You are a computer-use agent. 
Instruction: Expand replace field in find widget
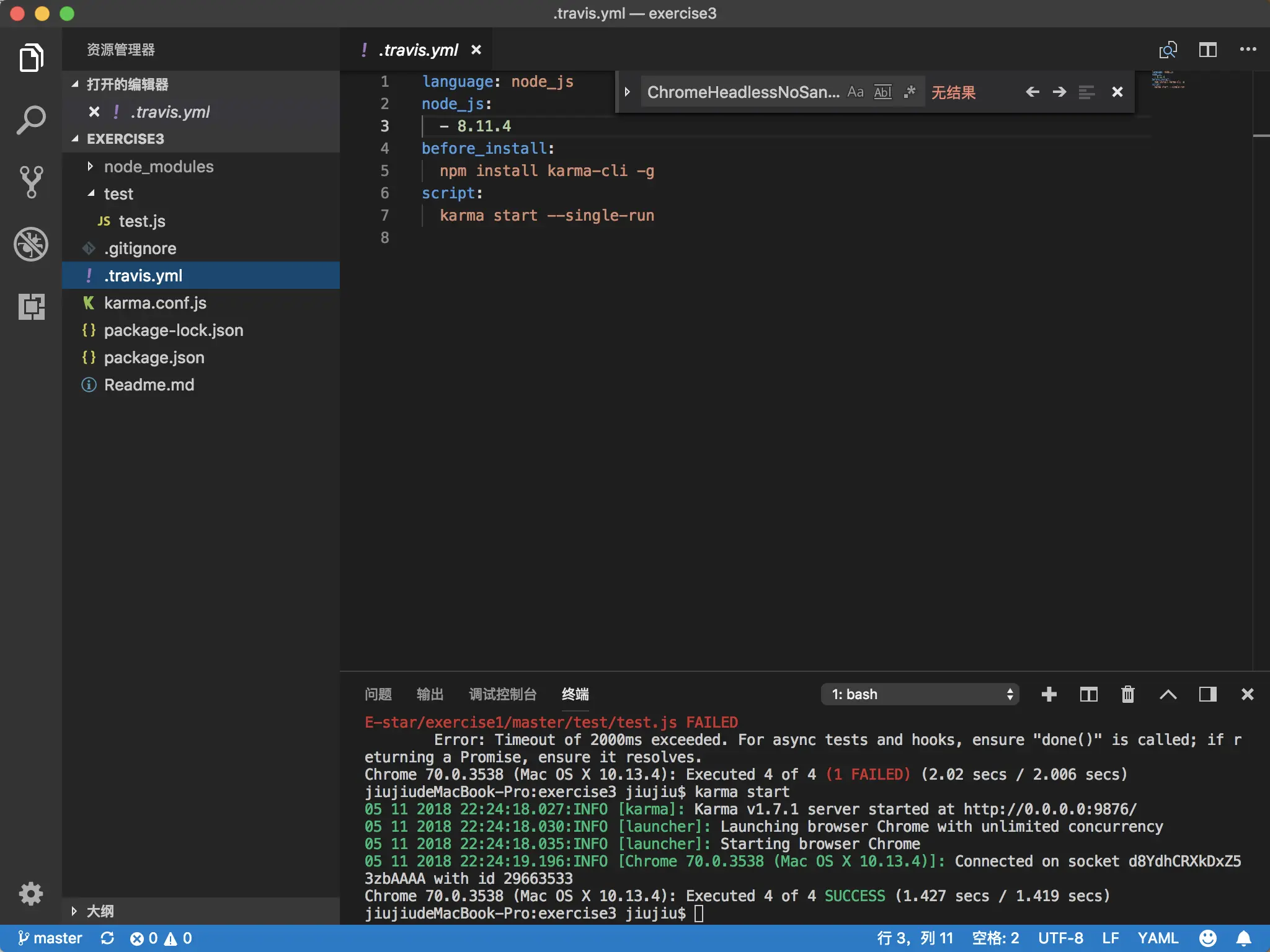[x=627, y=92]
